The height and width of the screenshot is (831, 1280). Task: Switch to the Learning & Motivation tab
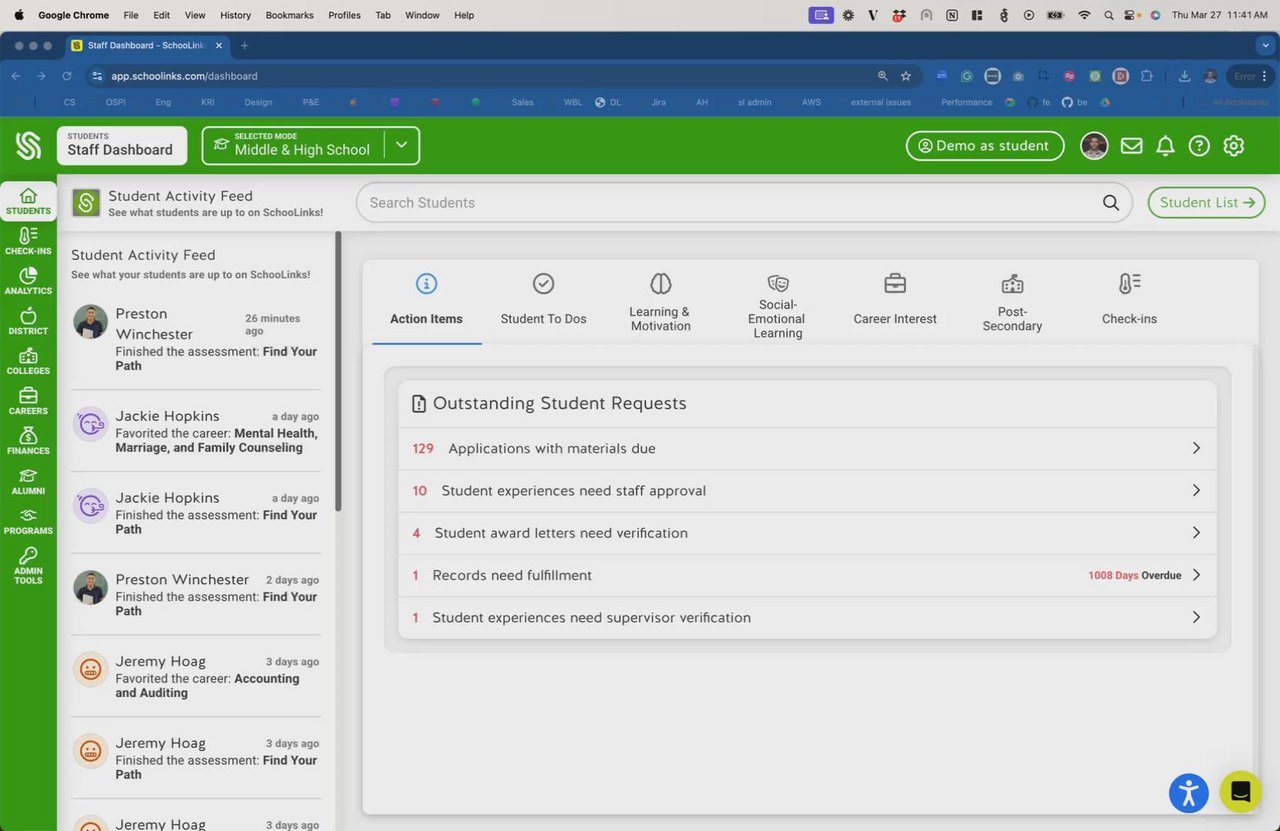pyautogui.click(x=660, y=301)
